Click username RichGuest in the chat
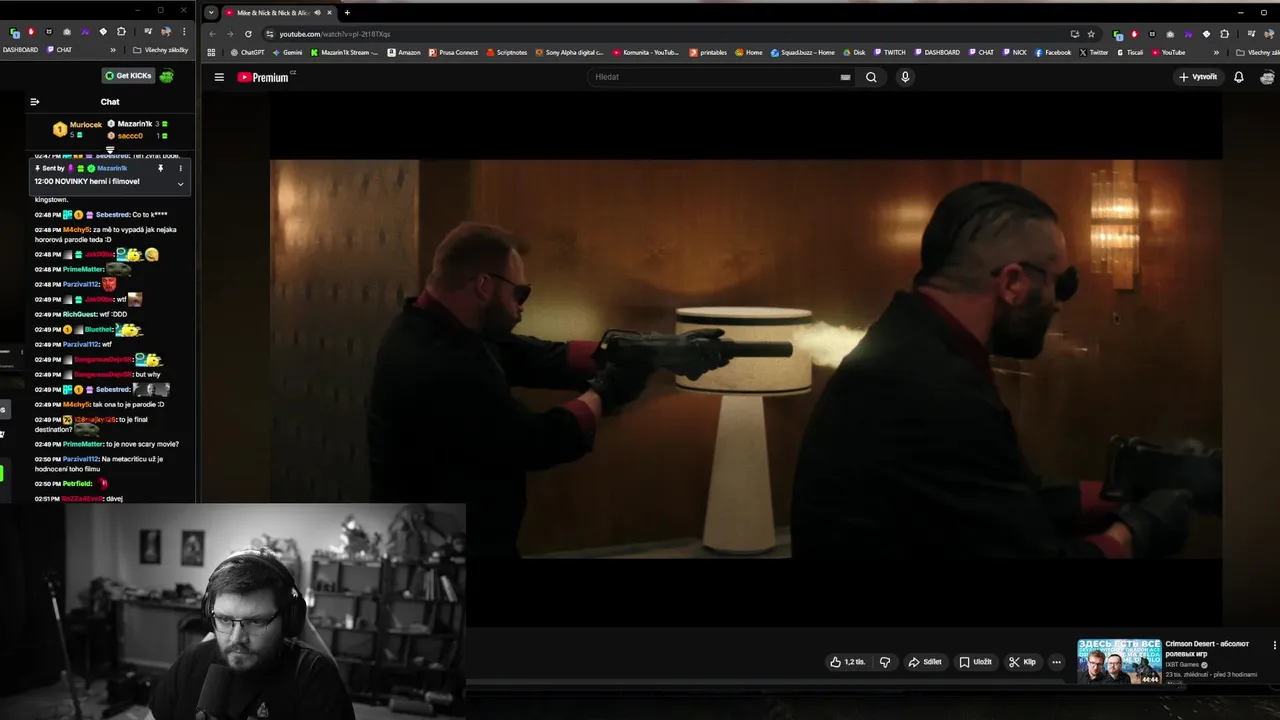 pos(81,314)
